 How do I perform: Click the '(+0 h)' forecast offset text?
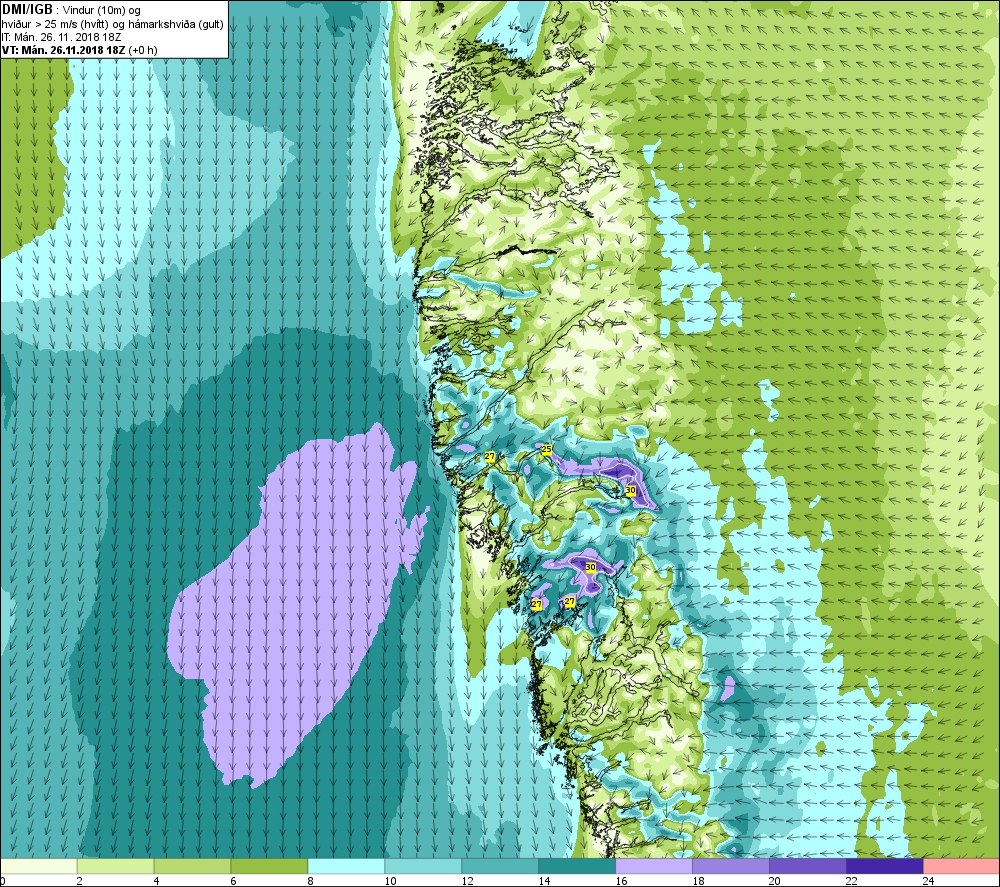pyautogui.click(x=143, y=50)
